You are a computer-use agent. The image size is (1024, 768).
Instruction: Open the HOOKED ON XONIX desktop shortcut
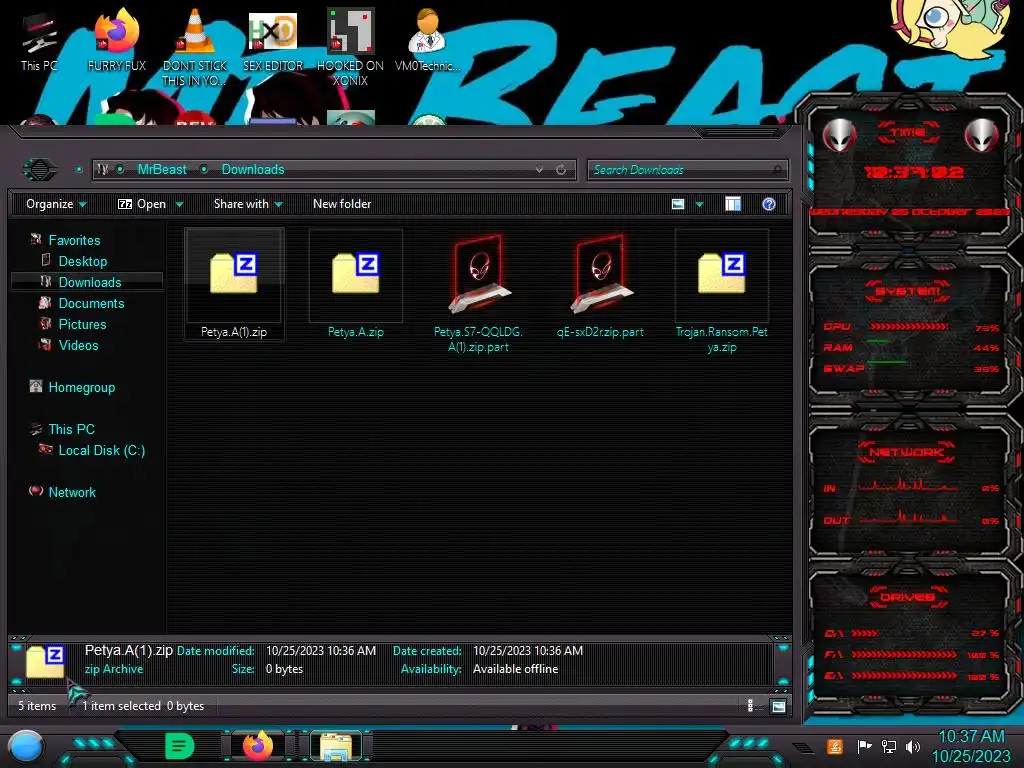(351, 47)
